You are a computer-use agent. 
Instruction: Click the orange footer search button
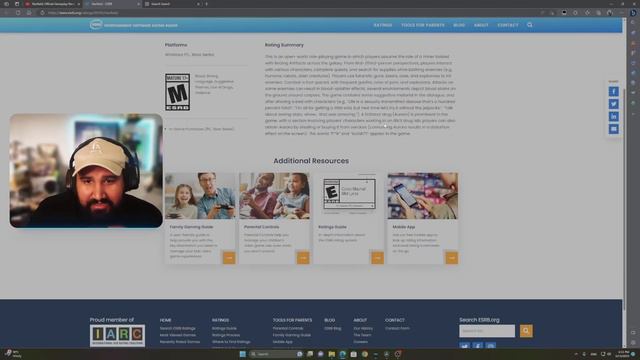click(x=526, y=331)
